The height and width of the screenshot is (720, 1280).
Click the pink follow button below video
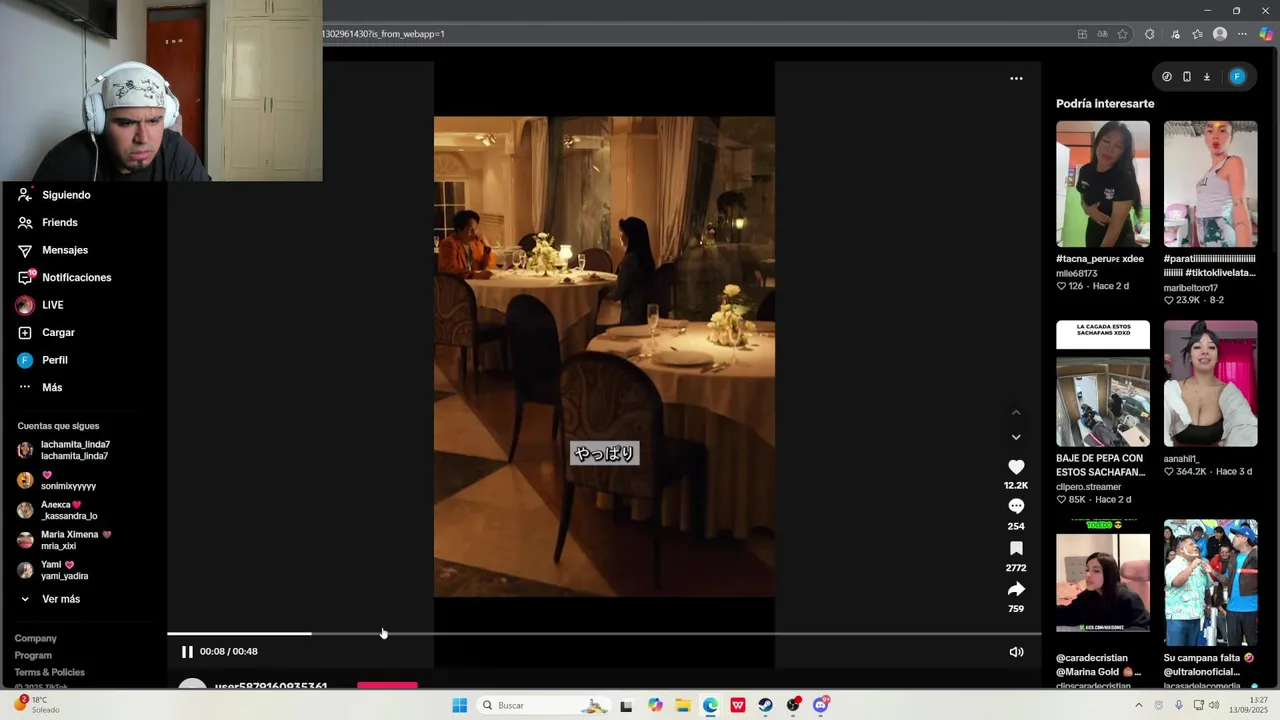tap(387, 685)
